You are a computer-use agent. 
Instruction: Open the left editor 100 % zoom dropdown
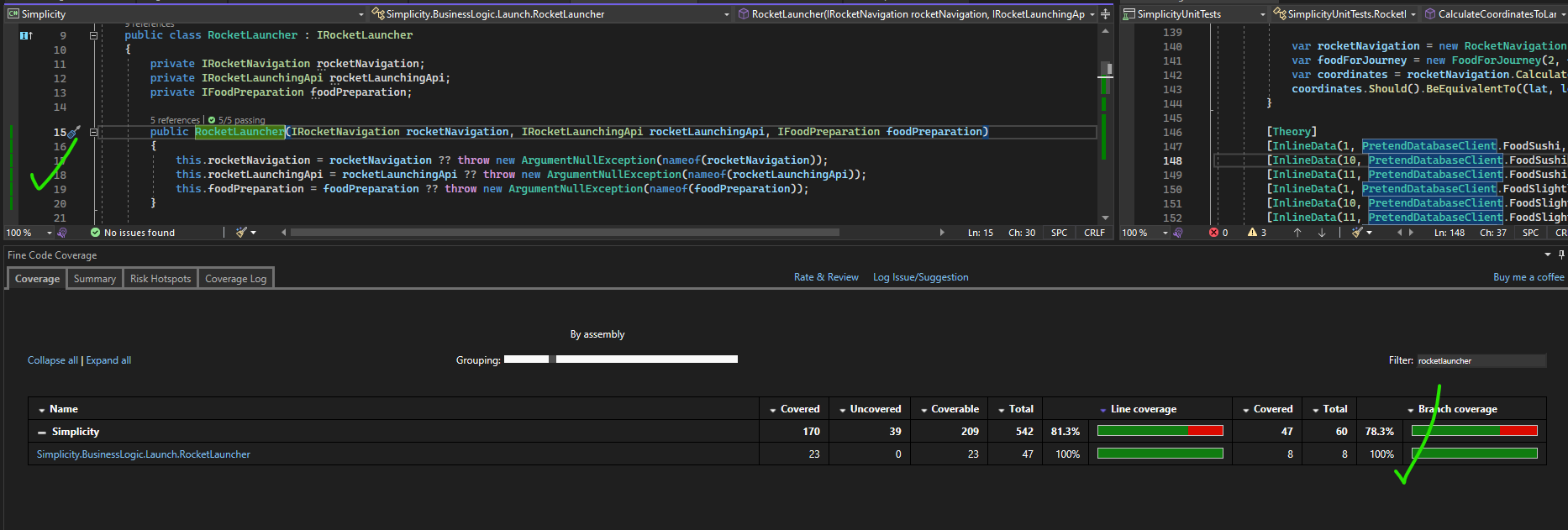click(x=50, y=233)
